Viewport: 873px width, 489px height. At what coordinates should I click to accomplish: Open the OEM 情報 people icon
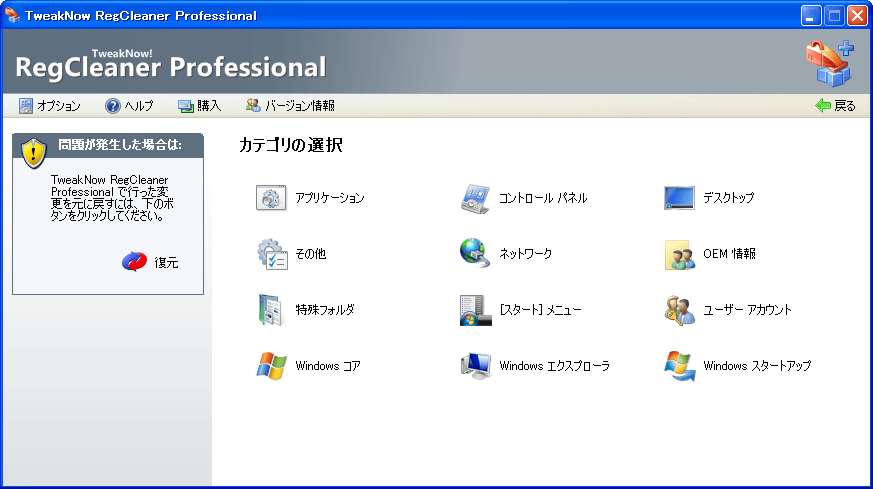[x=680, y=255]
